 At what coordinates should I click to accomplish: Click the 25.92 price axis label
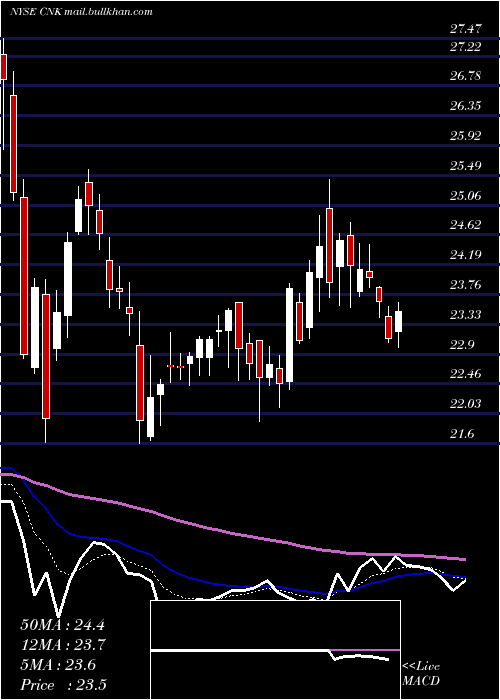click(466, 136)
